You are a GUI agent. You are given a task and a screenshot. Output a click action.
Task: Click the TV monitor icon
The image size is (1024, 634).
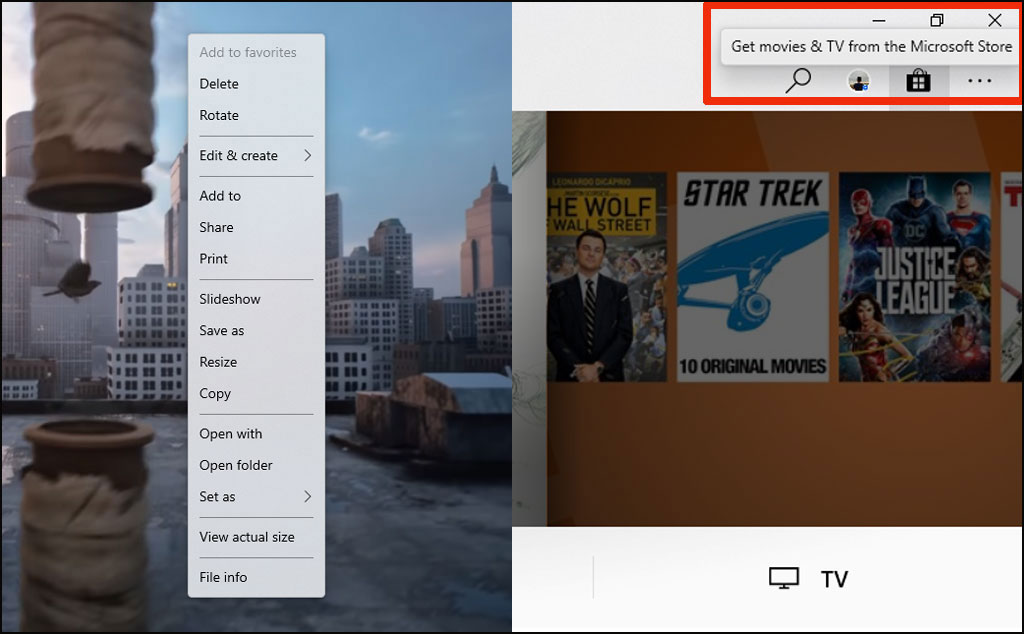[x=784, y=579]
